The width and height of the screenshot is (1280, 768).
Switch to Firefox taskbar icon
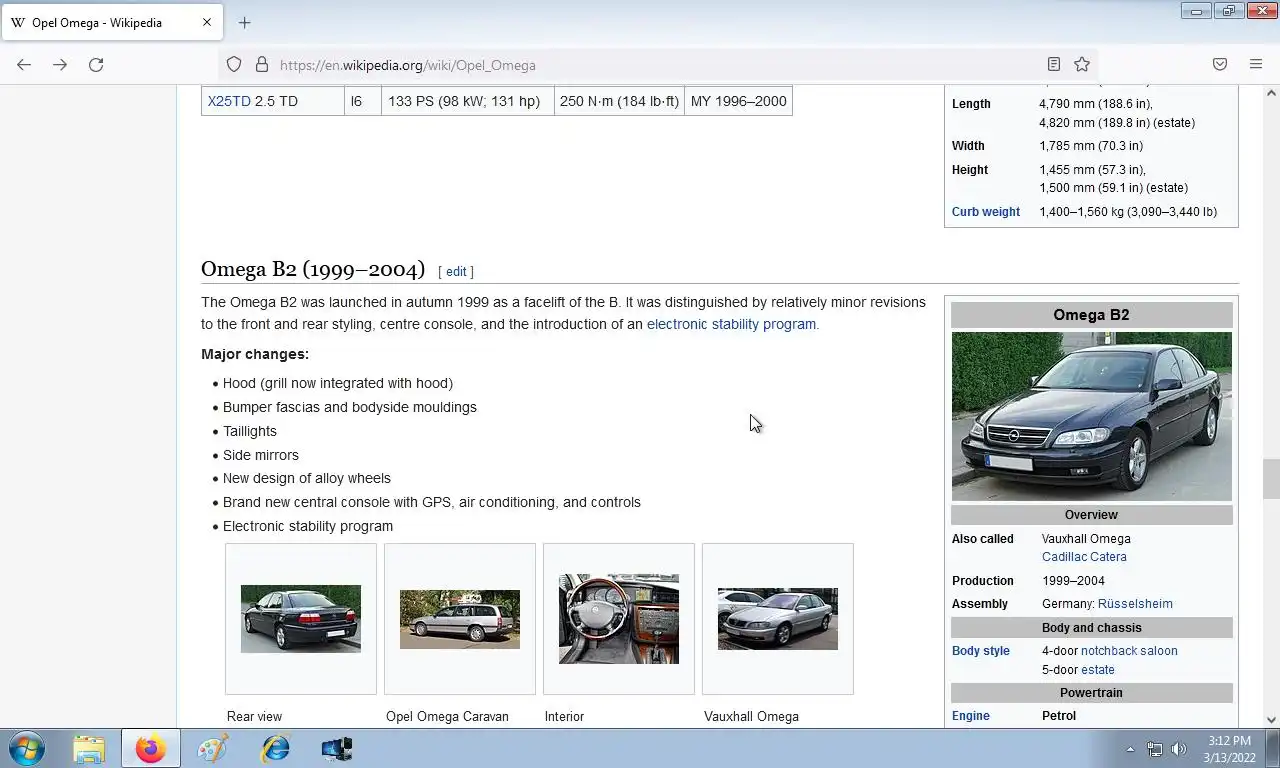151,748
